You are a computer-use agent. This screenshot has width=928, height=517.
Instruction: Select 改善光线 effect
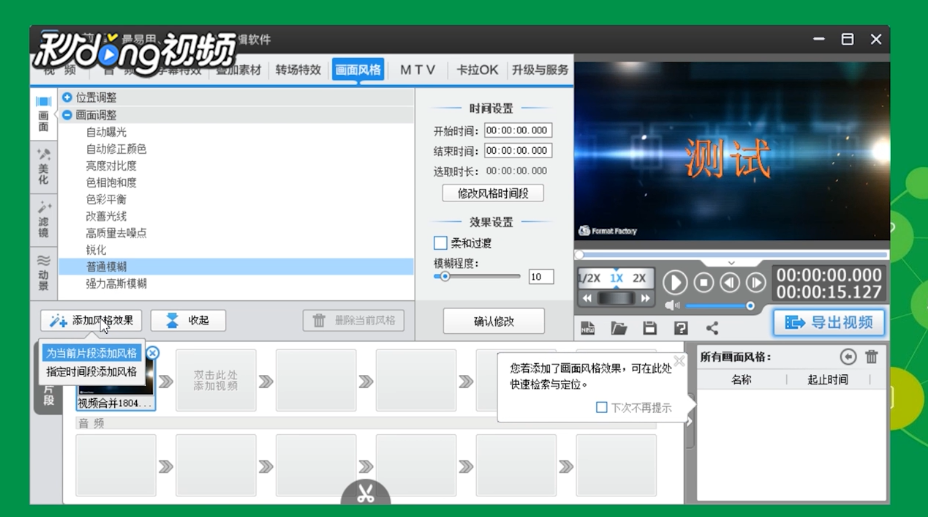click(106, 216)
